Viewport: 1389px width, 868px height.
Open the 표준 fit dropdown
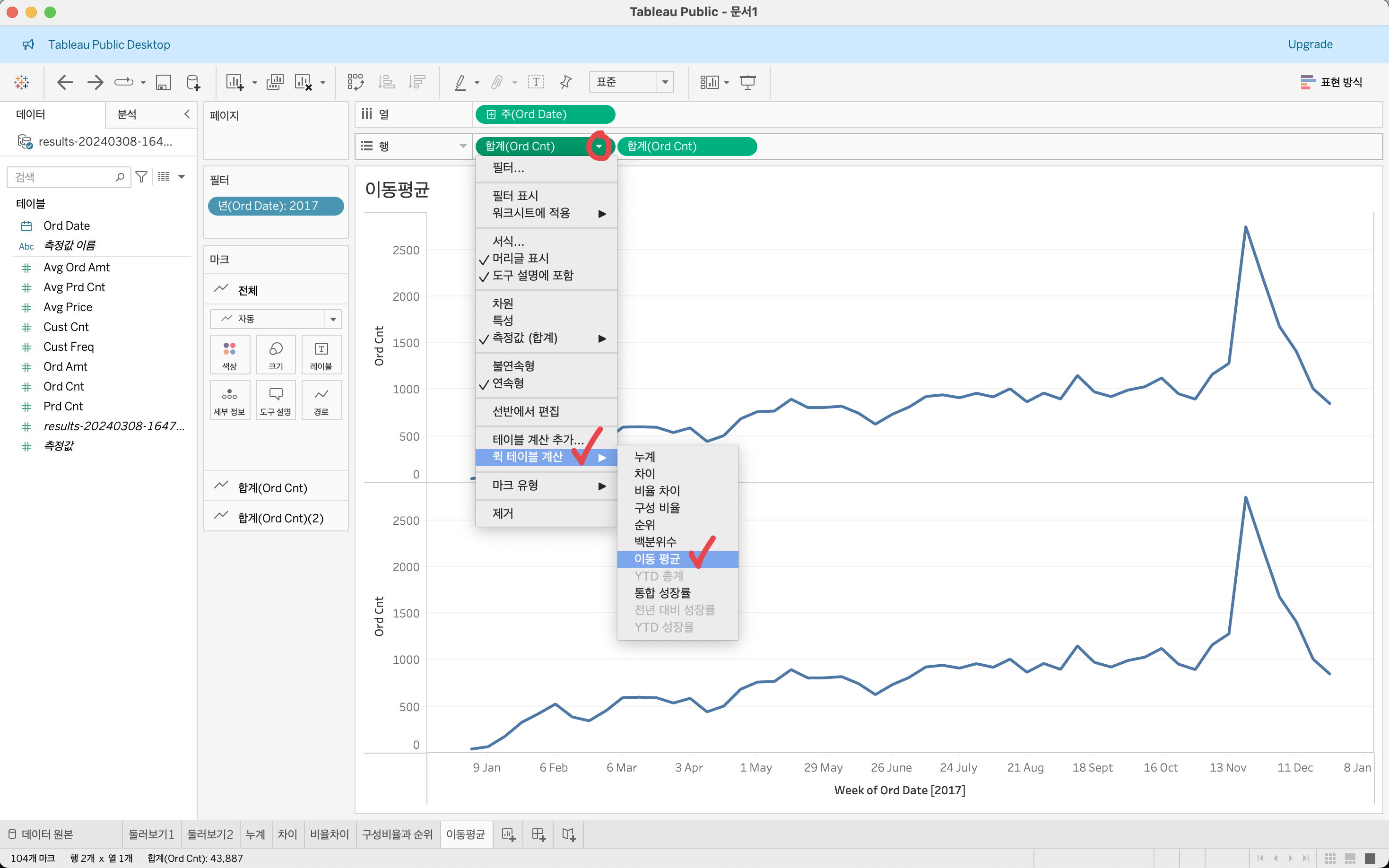631,82
